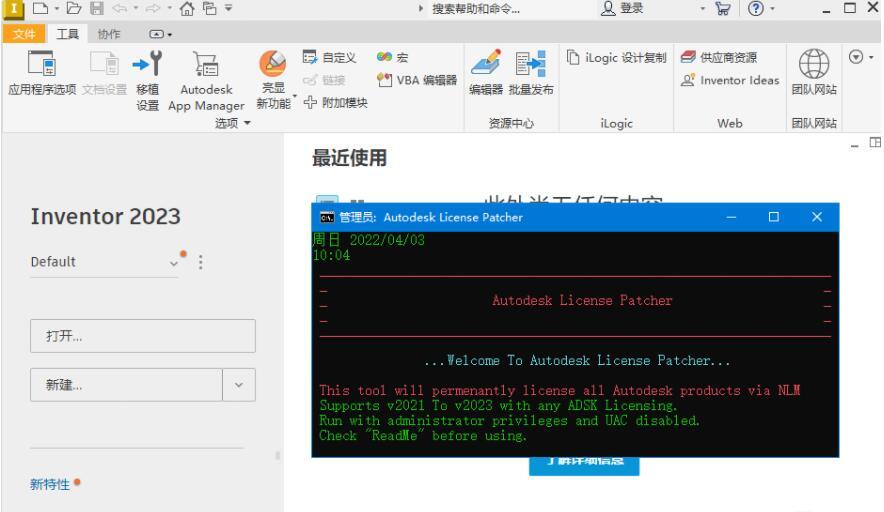Click the New file icon in quick access toolbar
The width and height of the screenshot is (884, 512).
(x=40, y=8)
